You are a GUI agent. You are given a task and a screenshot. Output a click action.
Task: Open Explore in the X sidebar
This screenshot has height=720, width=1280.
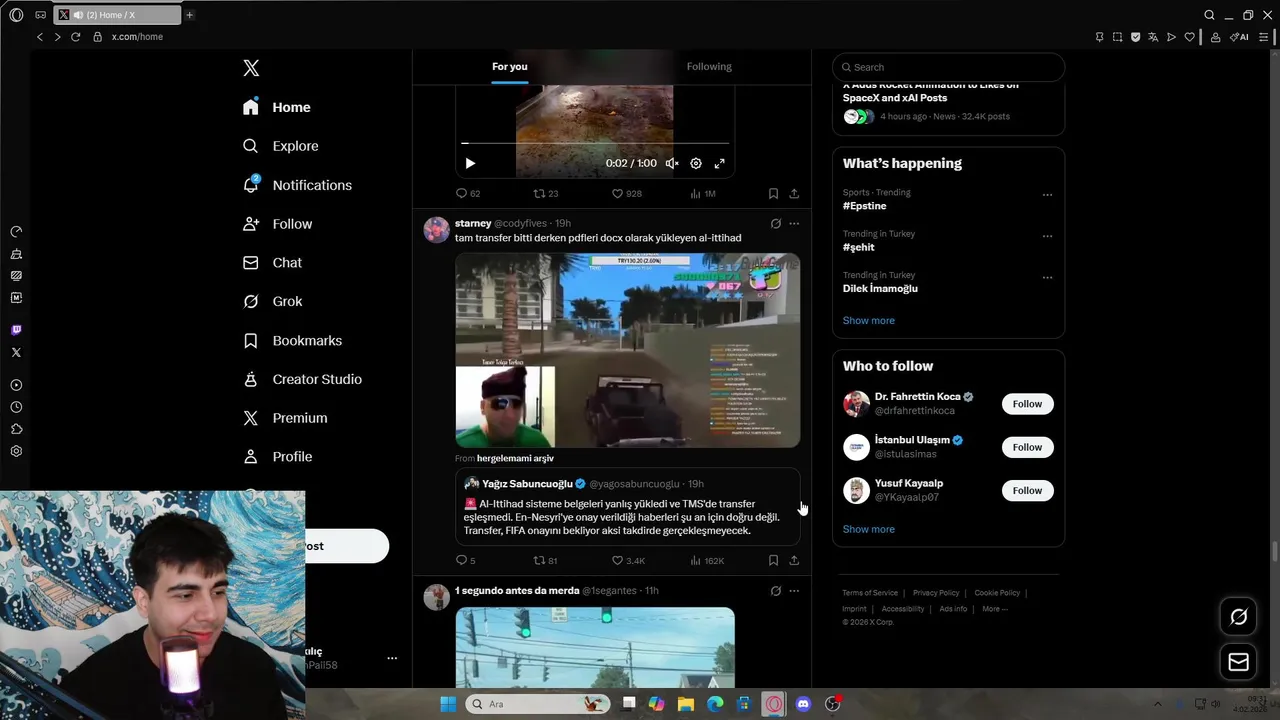tap(281, 146)
